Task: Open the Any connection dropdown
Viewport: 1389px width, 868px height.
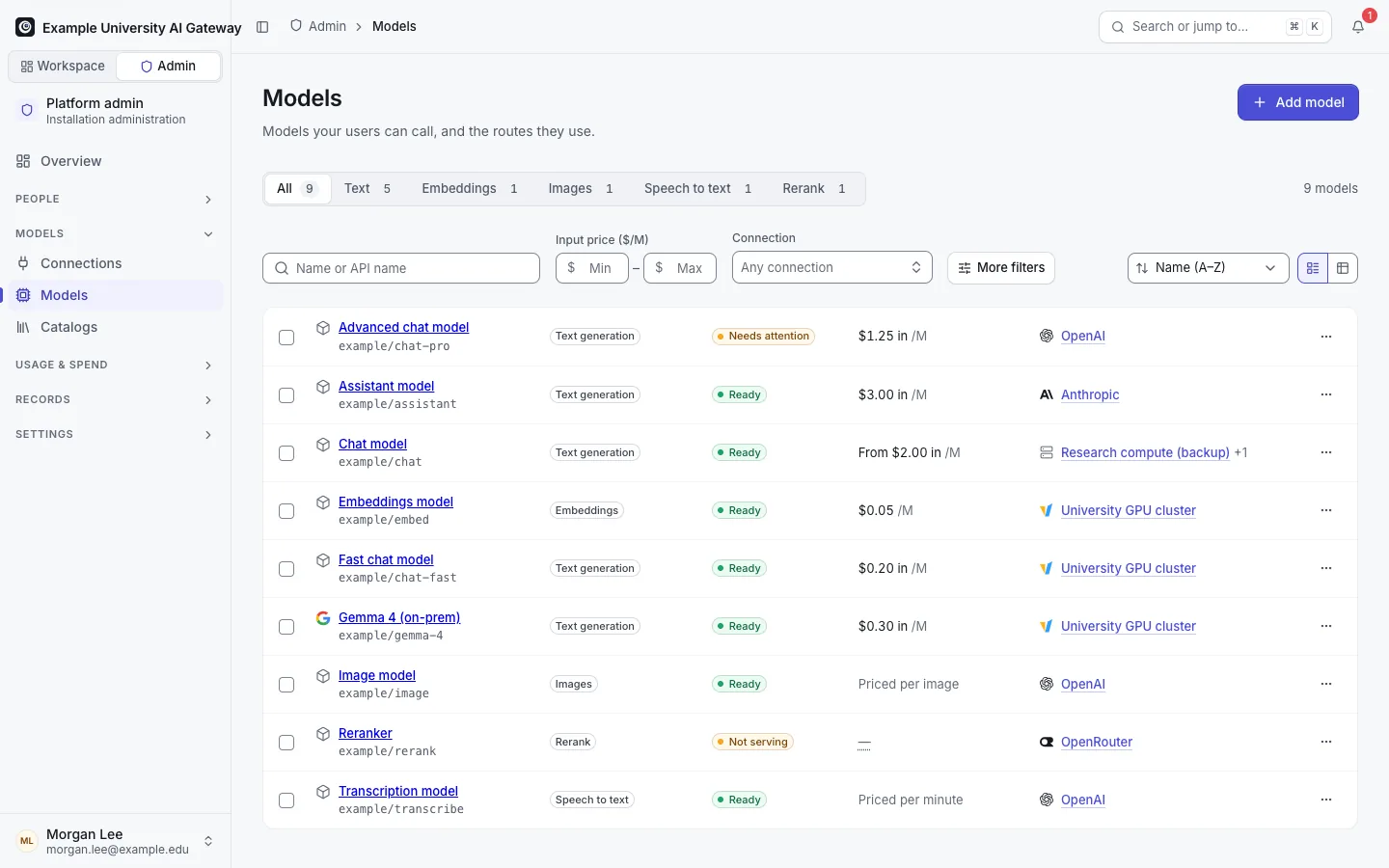Action: [x=832, y=268]
